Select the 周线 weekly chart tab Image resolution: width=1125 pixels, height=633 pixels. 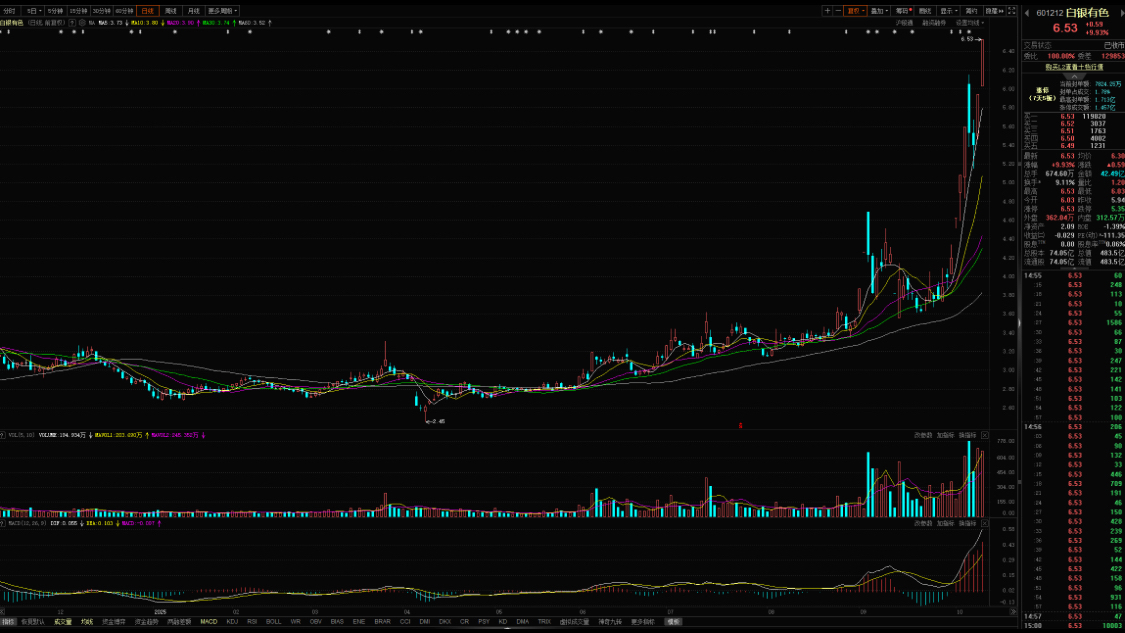(x=171, y=11)
